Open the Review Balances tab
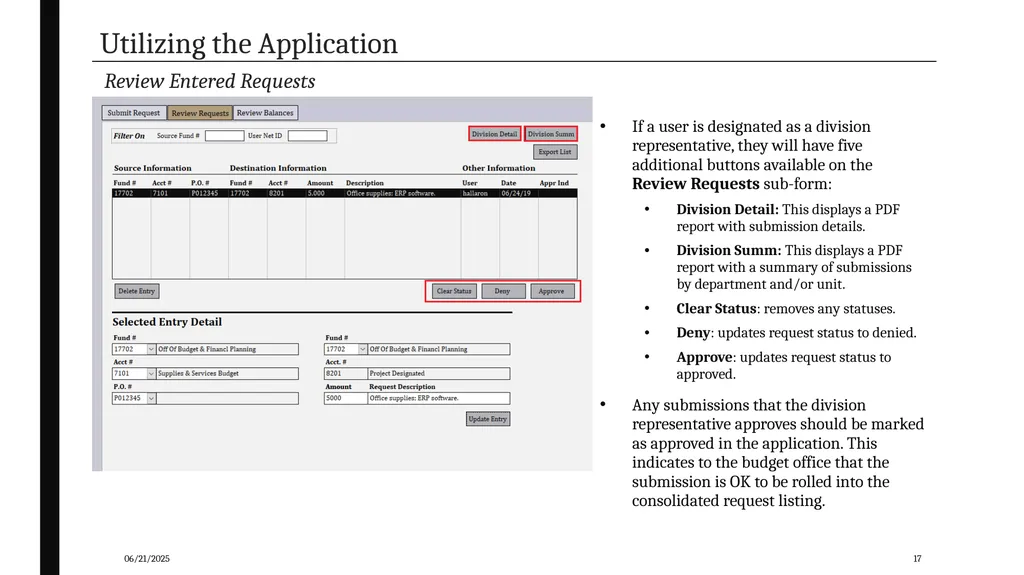The height and width of the screenshot is (575, 1024). click(265, 113)
